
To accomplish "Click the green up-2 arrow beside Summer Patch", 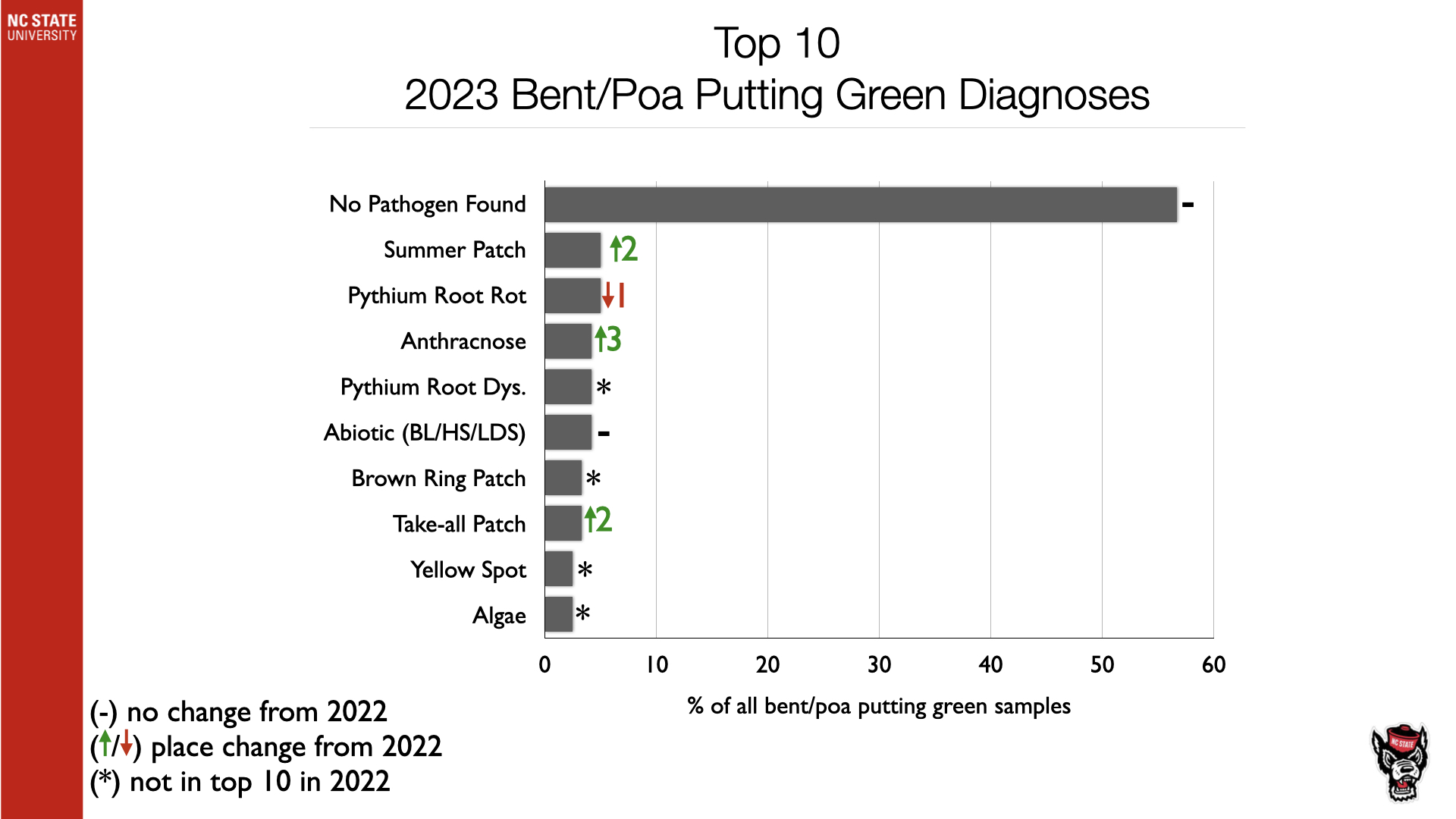I will pos(623,249).
